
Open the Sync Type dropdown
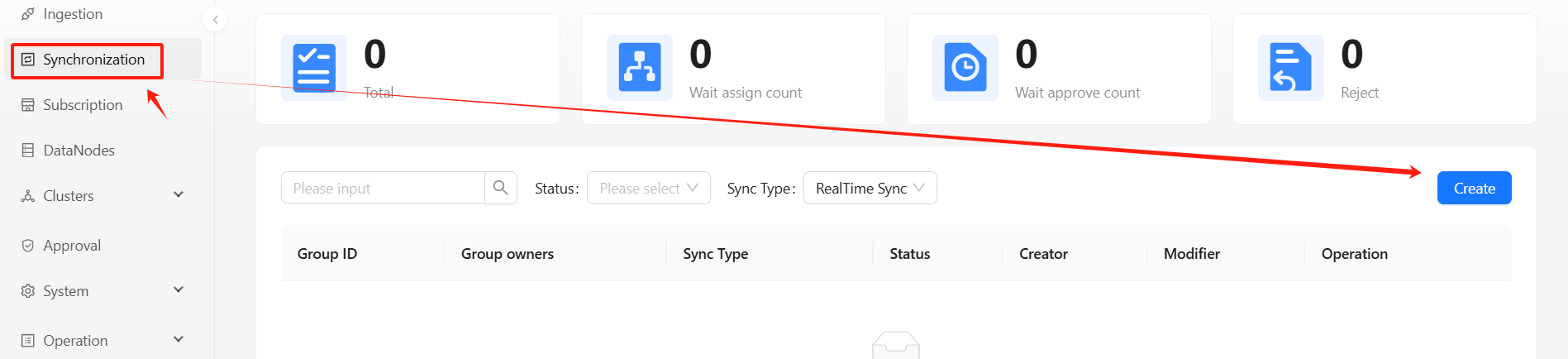pyautogui.click(x=870, y=188)
